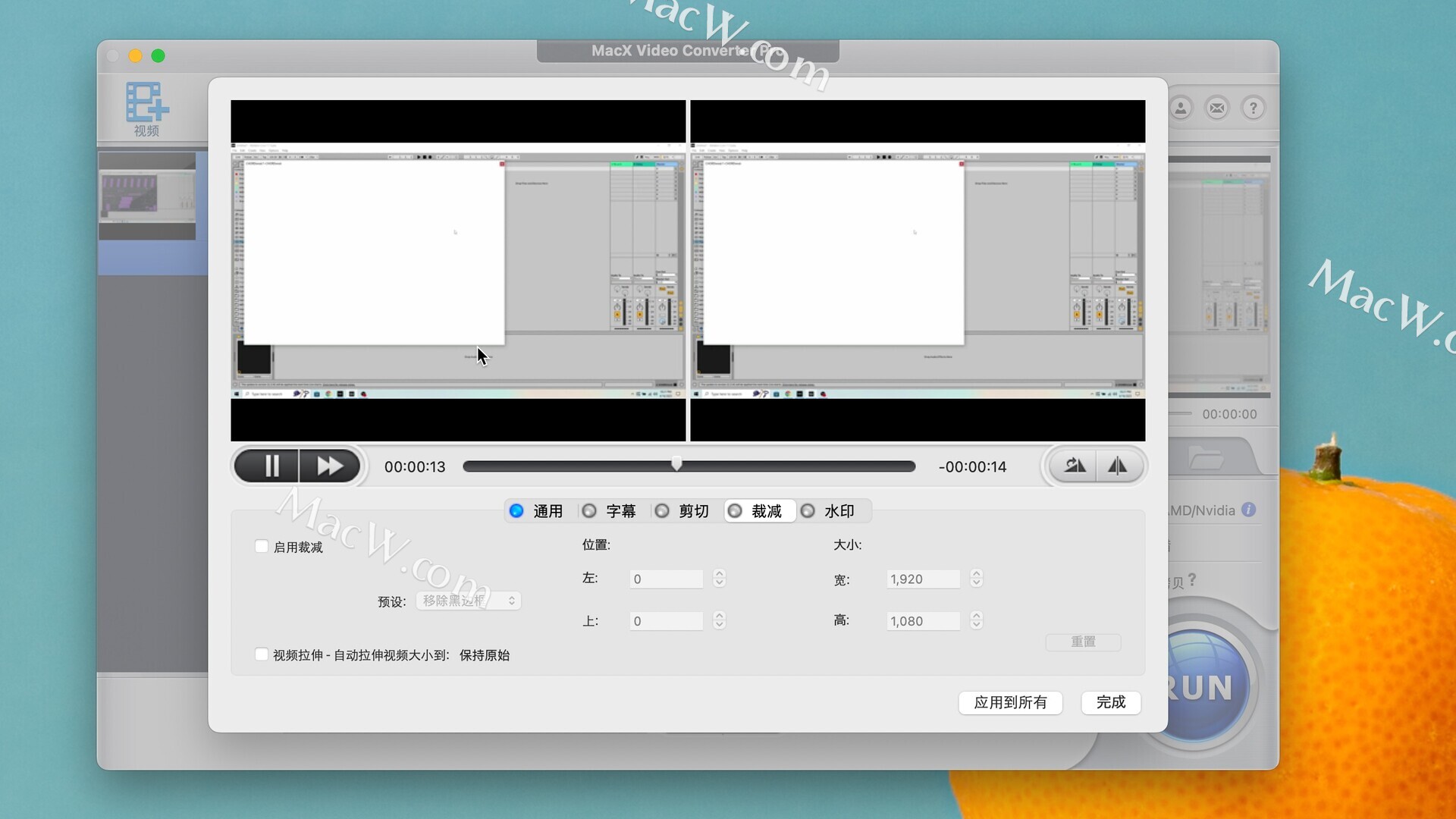Click the mail envelope icon
The image size is (1456, 819).
(1217, 108)
